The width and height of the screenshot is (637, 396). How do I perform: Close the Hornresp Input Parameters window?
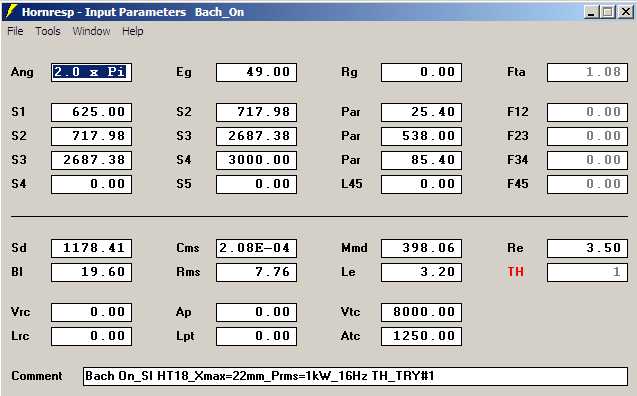click(x=626, y=12)
